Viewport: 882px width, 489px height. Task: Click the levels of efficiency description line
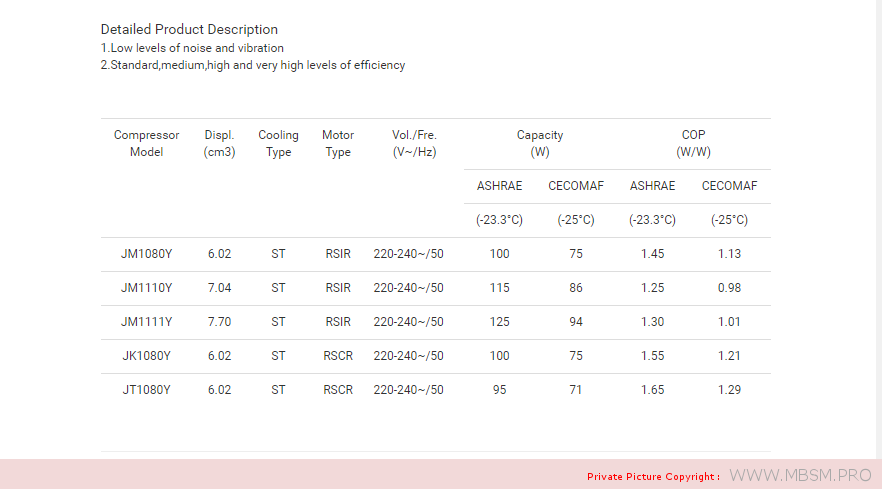coord(253,65)
